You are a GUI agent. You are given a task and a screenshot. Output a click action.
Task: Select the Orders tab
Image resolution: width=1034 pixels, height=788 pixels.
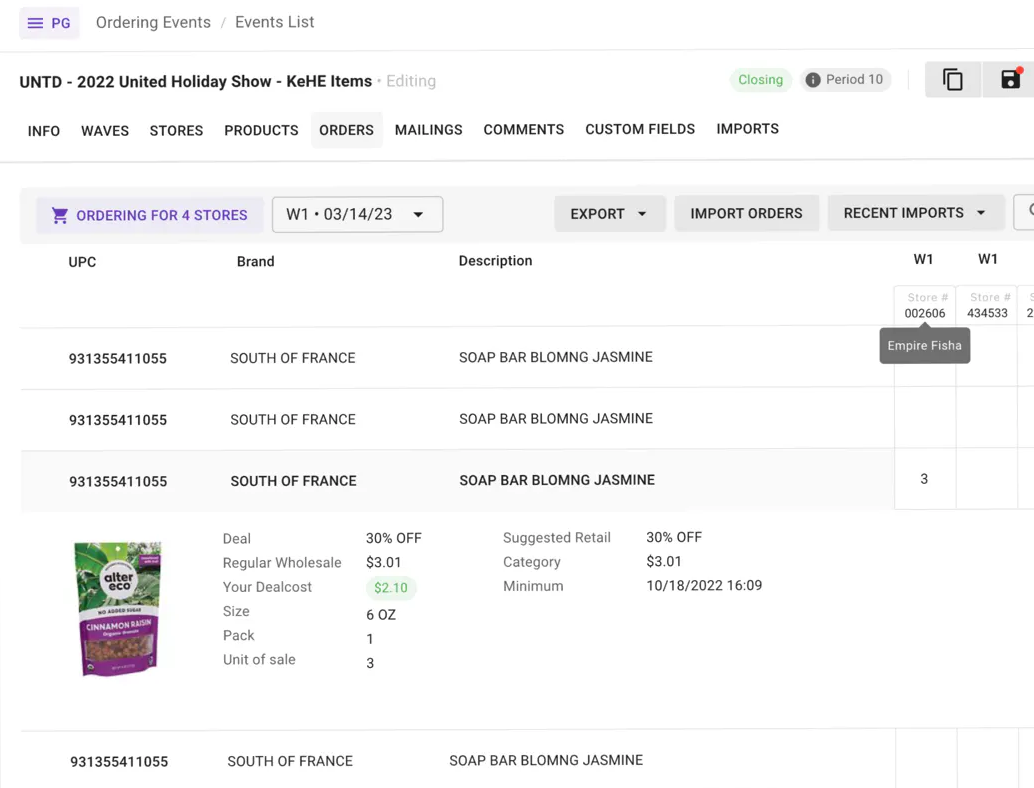pyautogui.click(x=346, y=130)
